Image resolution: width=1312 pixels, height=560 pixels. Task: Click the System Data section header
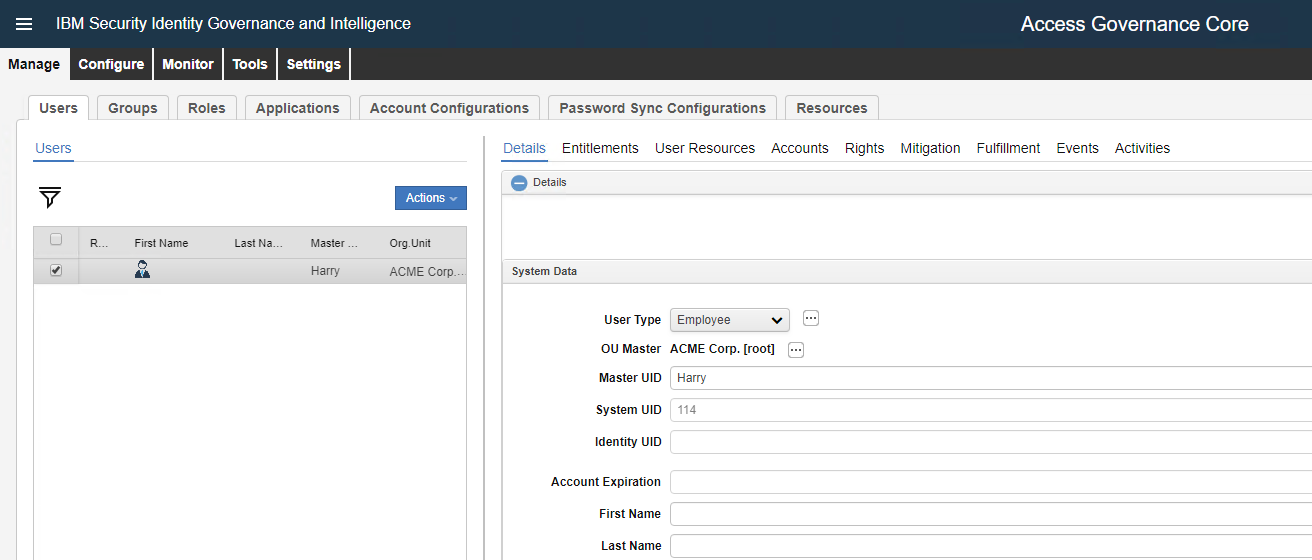(906, 271)
